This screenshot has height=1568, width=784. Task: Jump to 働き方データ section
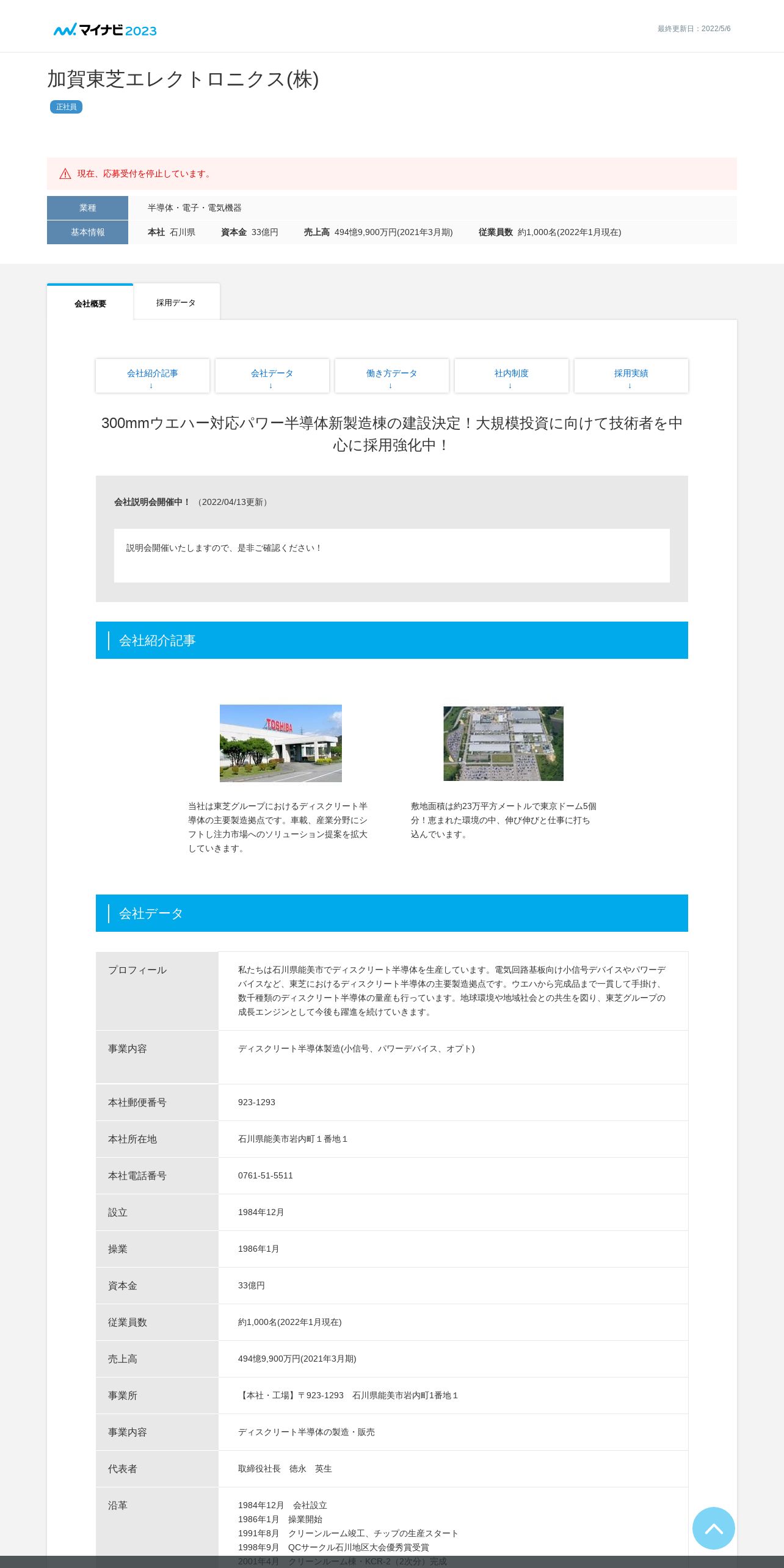pyautogui.click(x=392, y=376)
